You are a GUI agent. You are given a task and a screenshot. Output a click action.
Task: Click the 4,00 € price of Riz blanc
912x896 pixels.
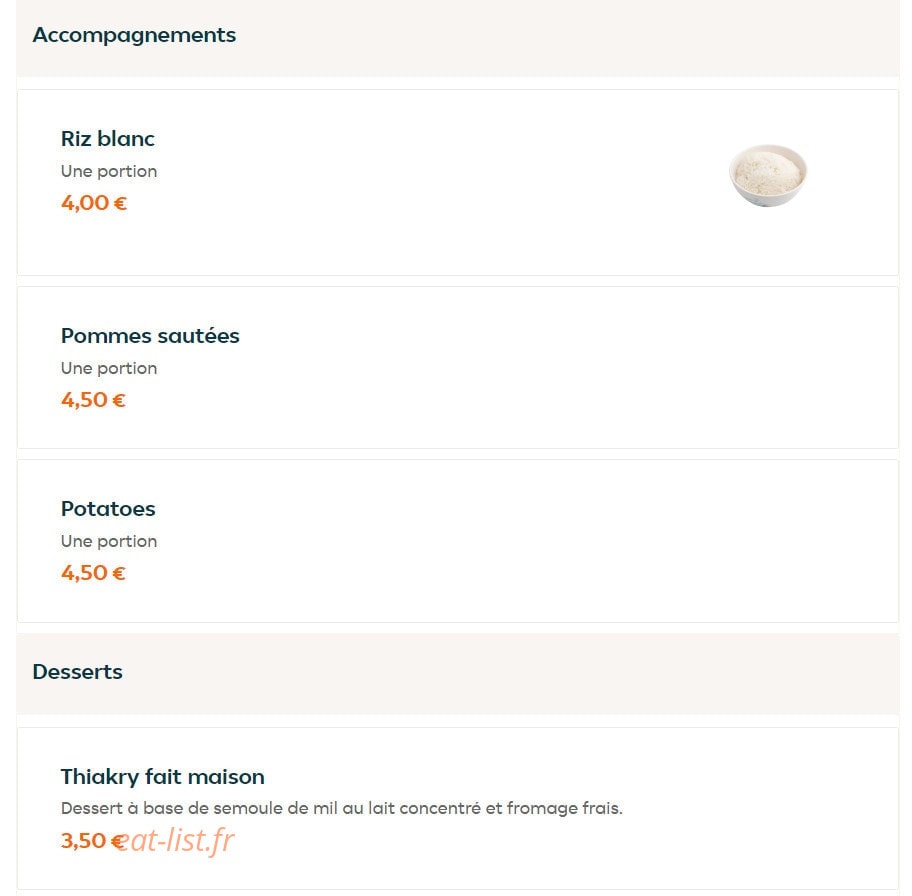(94, 203)
